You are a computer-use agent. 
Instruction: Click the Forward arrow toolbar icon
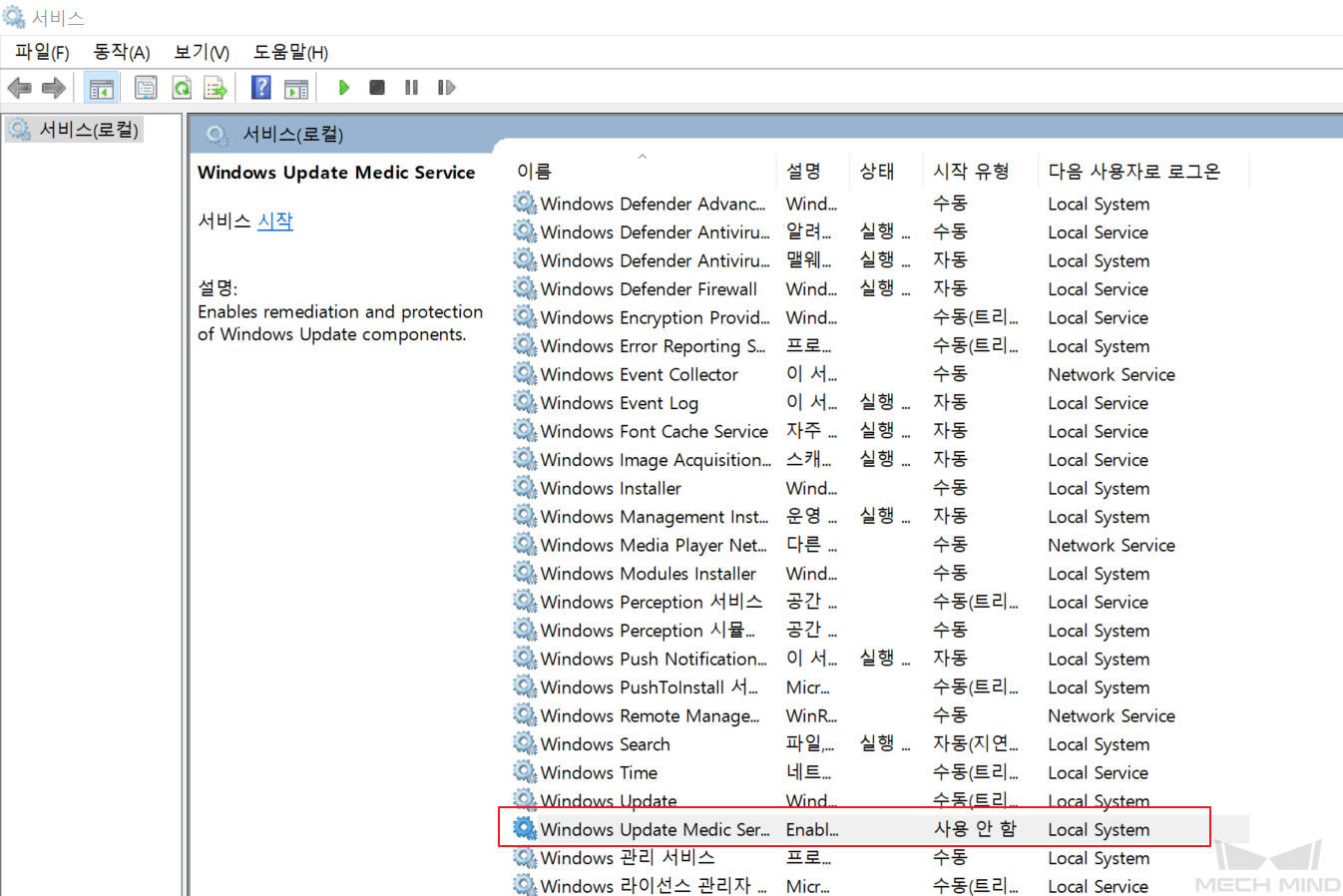[x=53, y=88]
